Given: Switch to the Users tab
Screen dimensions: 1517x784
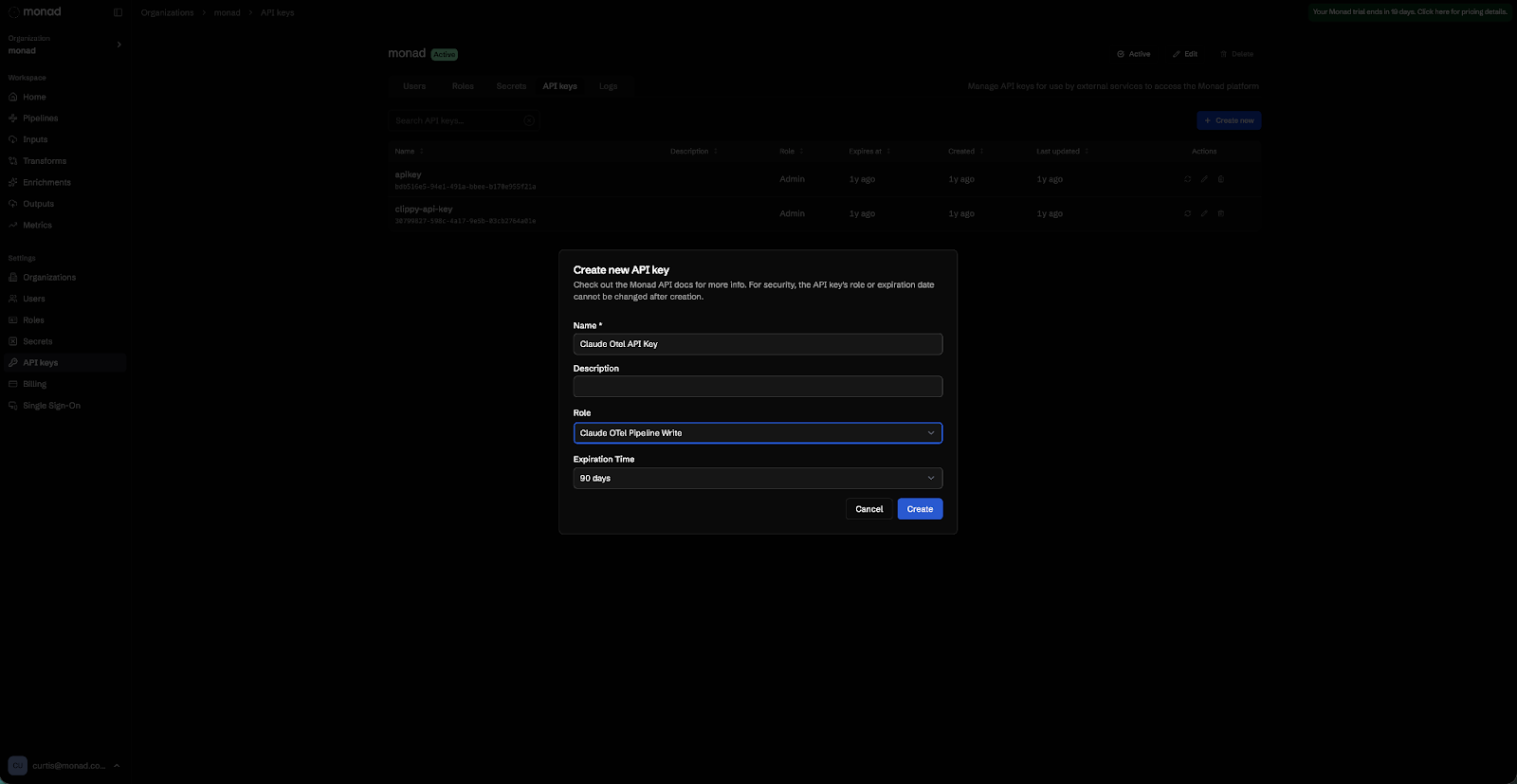Looking at the screenshot, I should point(414,86).
